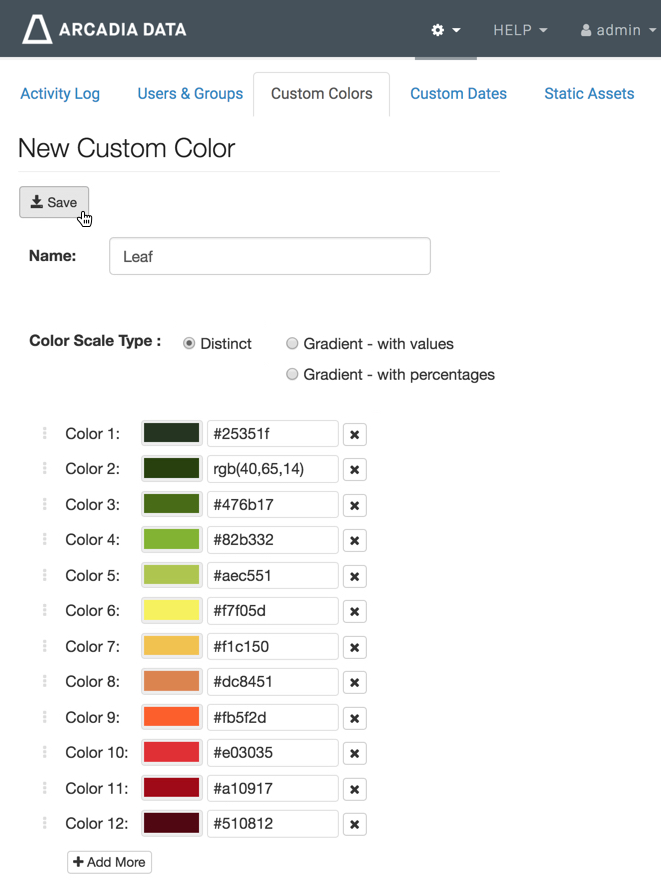Save the new custom color
Viewport: 661px width, 887px height.
point(54,202)
